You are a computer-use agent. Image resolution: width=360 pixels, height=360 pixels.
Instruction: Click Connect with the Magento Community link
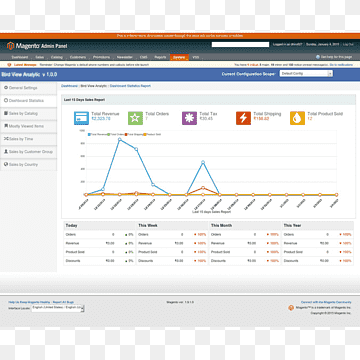point(326,302)
